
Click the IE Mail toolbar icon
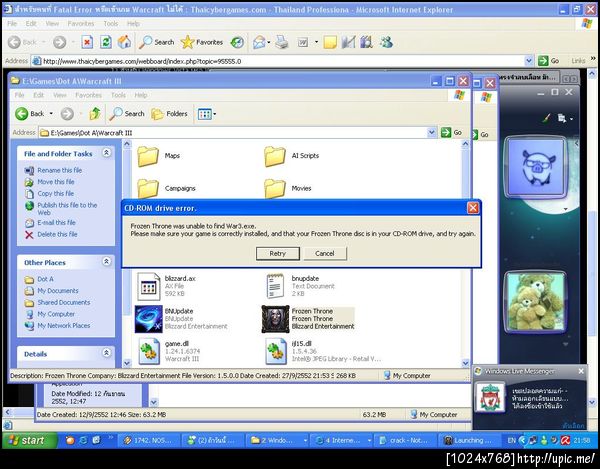[259, 42]
